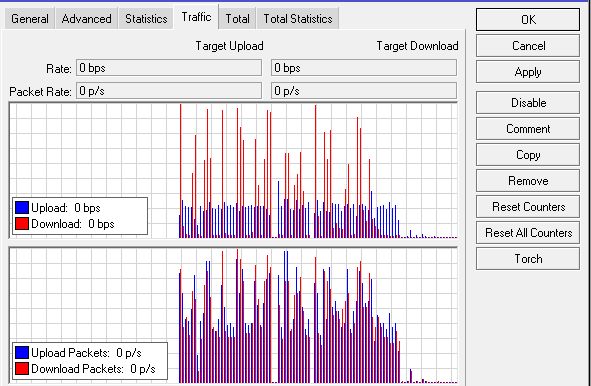
Task: Switch to the General tab
Action: (x=30, y=18)
